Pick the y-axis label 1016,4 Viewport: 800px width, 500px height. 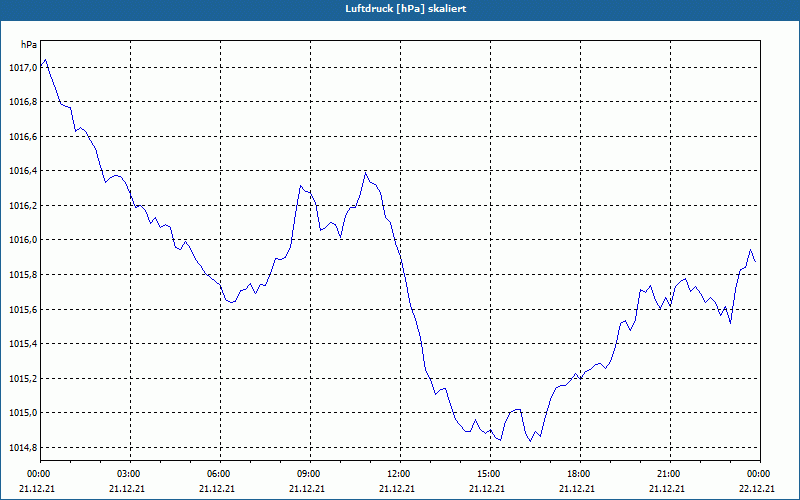23,171
